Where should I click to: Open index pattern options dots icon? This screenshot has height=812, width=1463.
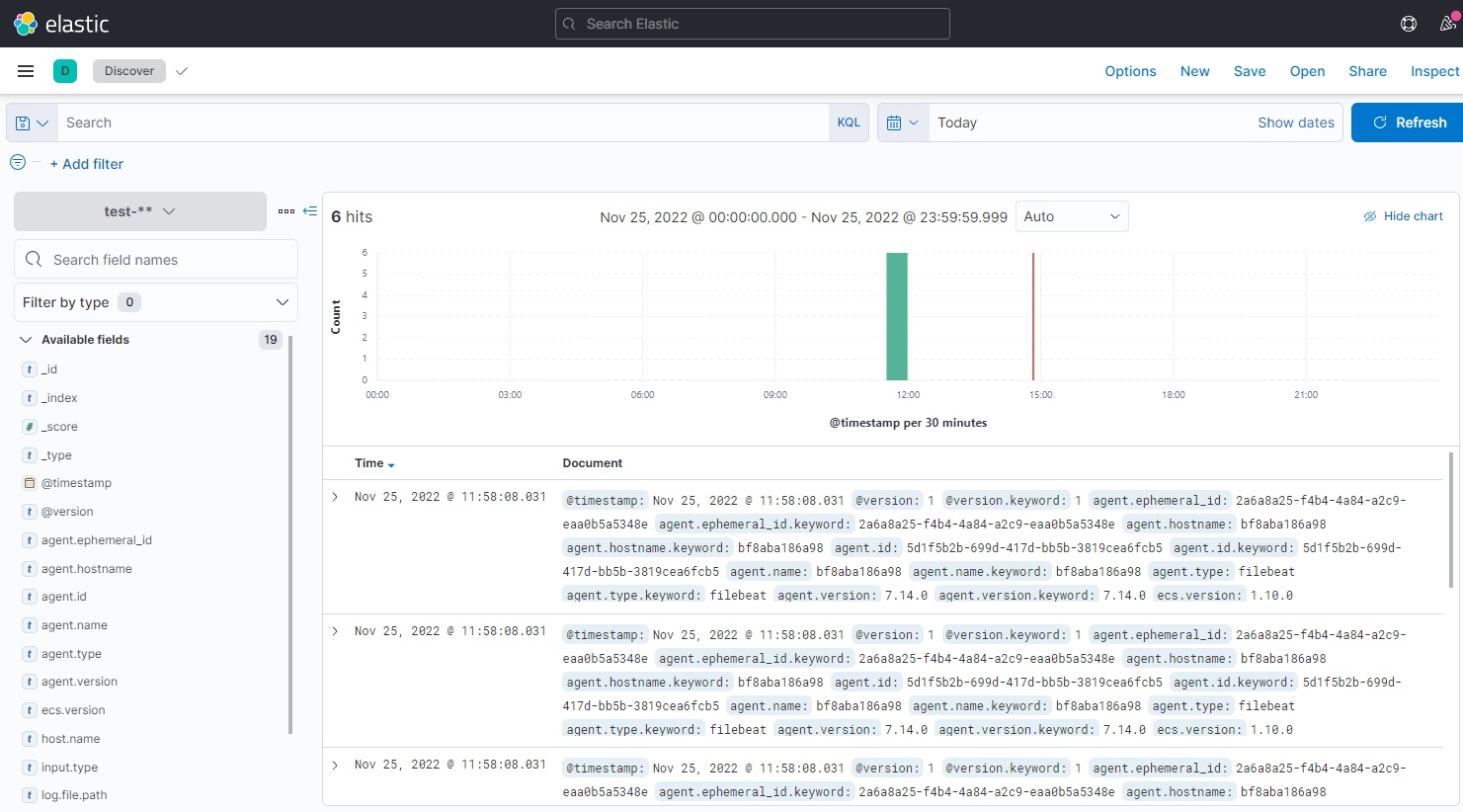[286, 211]
